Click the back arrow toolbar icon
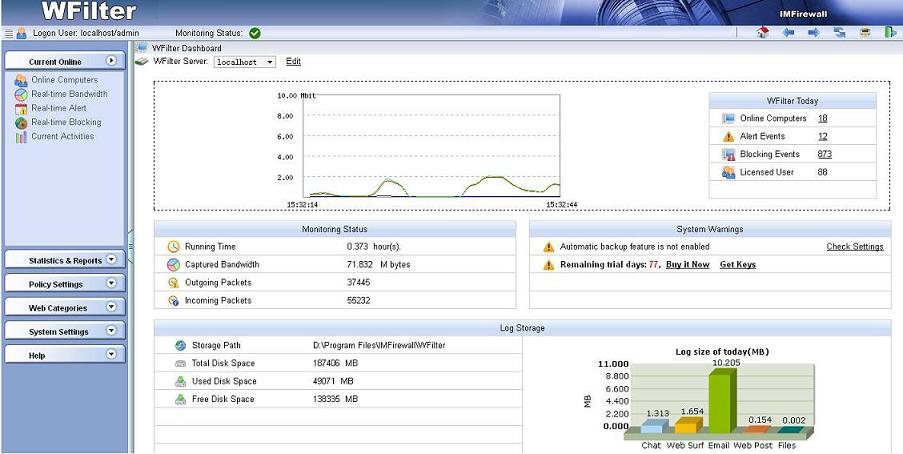Viewport: 903px width, 454px height. point(788,33)
